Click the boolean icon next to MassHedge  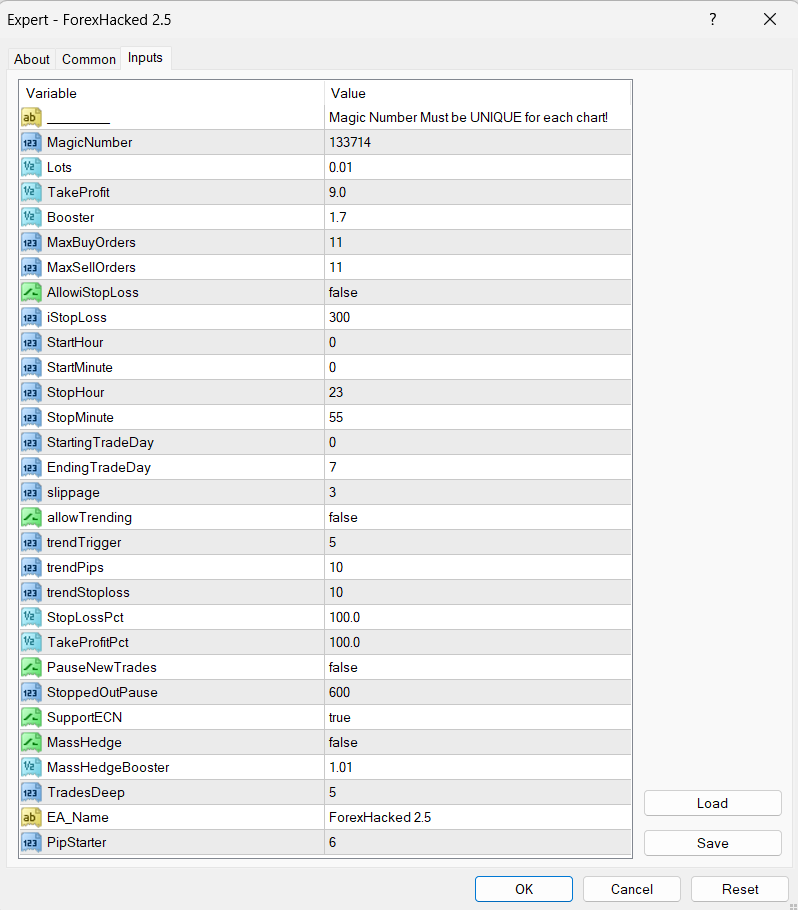pos(31,742)
